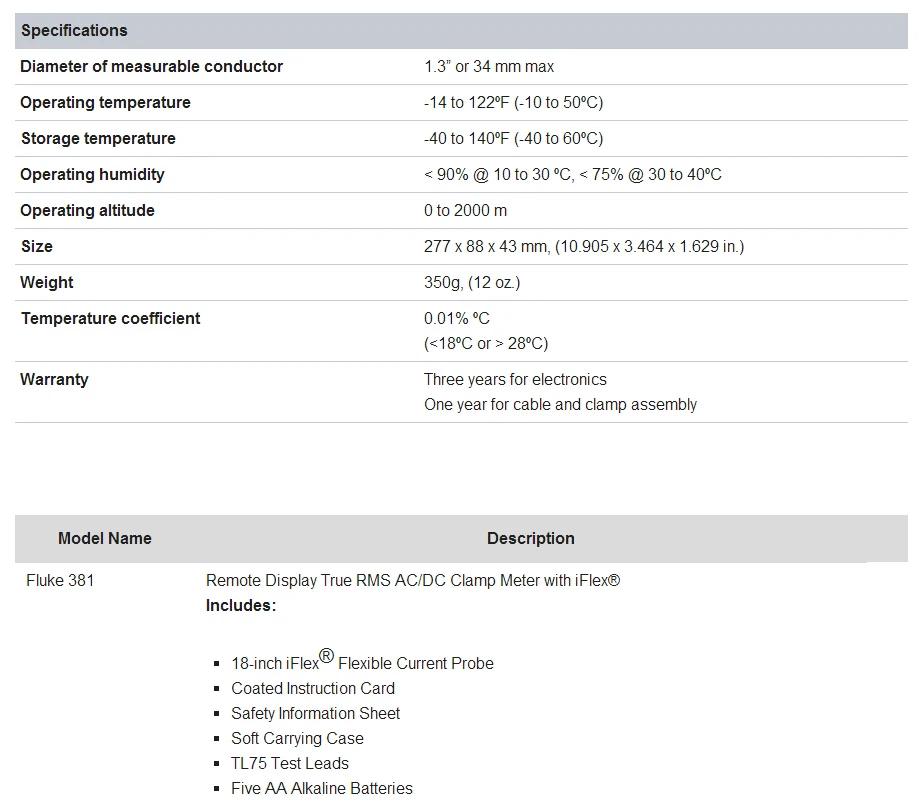This screenshot has height=806, width=919.
Task: Click the Operating temperature row label
Action: point(105,103)
